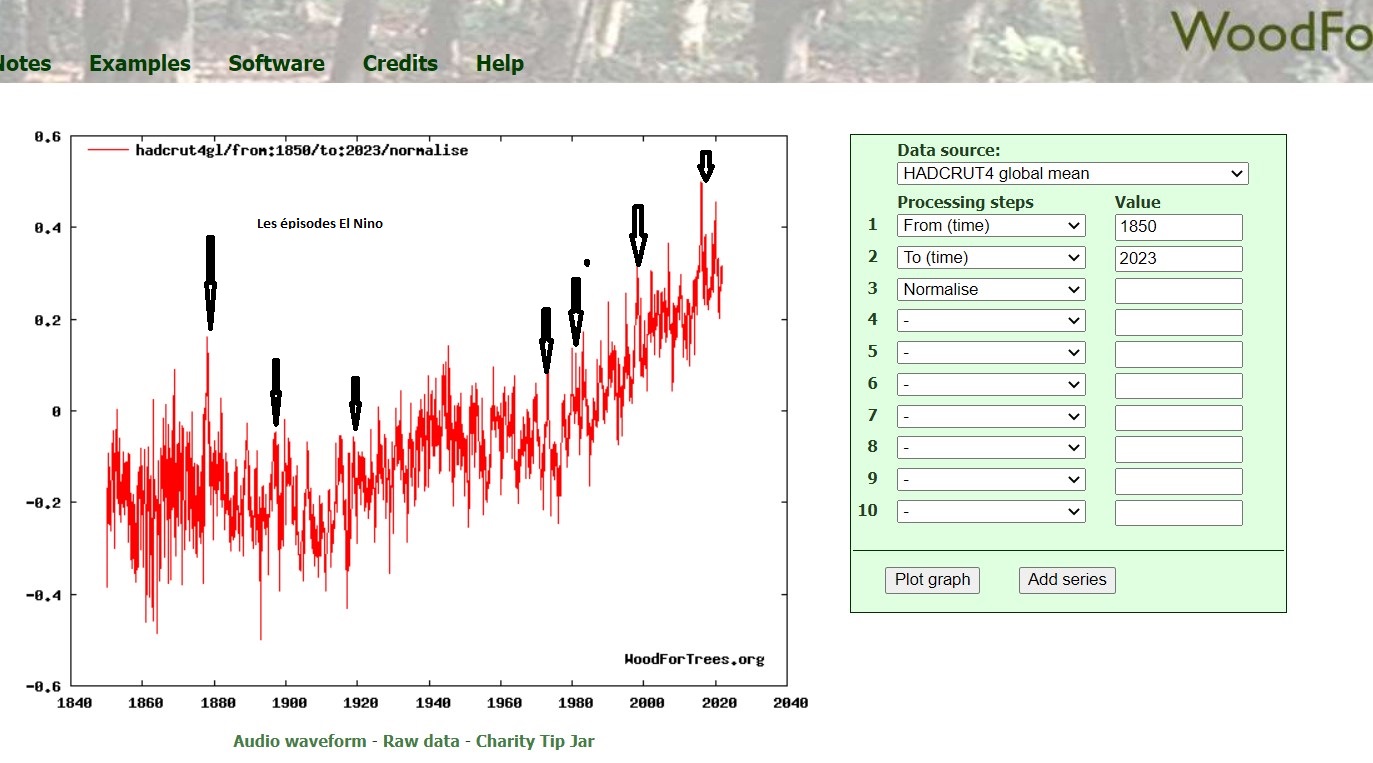
Task: Open the To (time) step dropdown
Action: coord(990,258)
